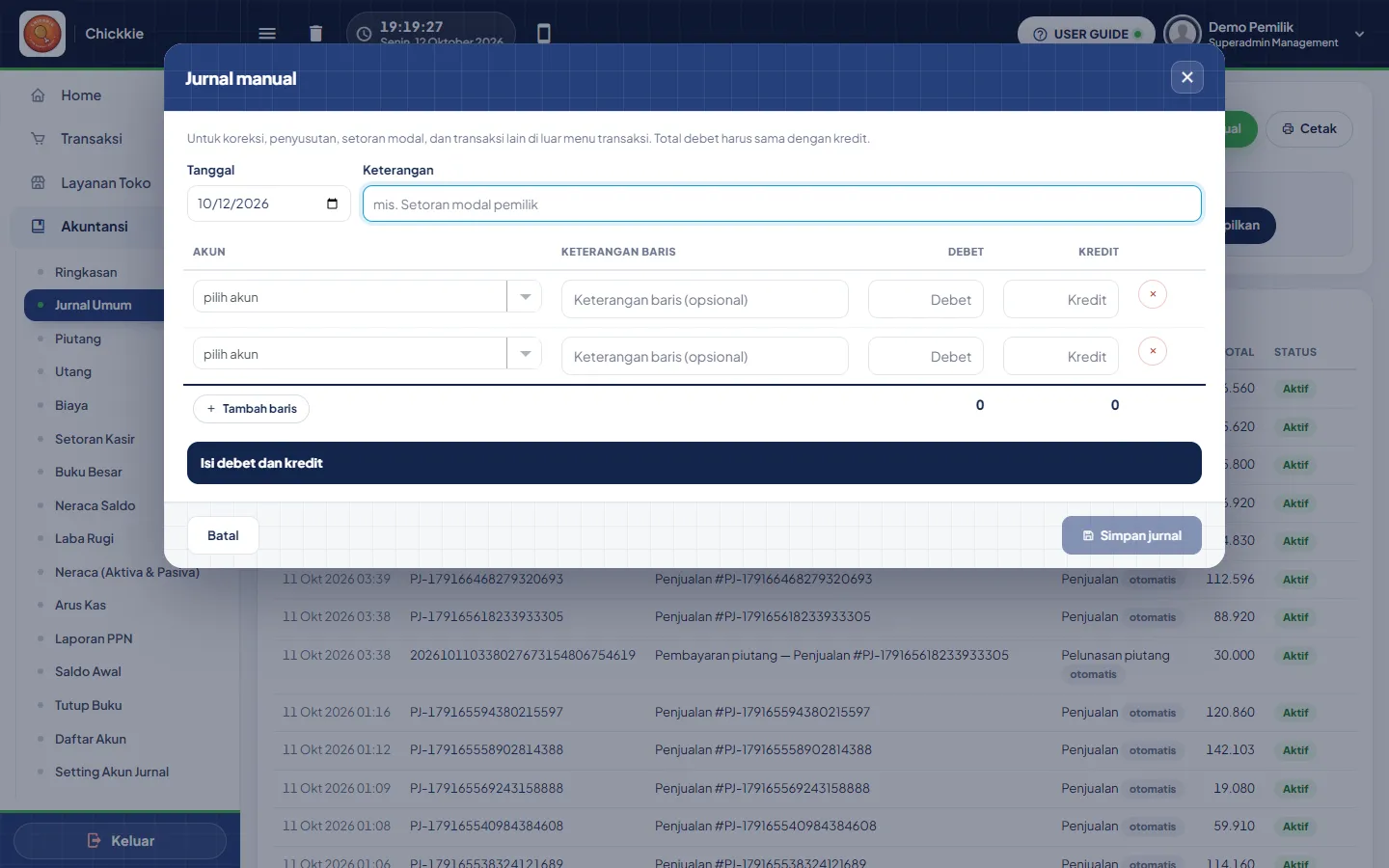Click the first row's Keterangan baris field

(x=705, y=299)
